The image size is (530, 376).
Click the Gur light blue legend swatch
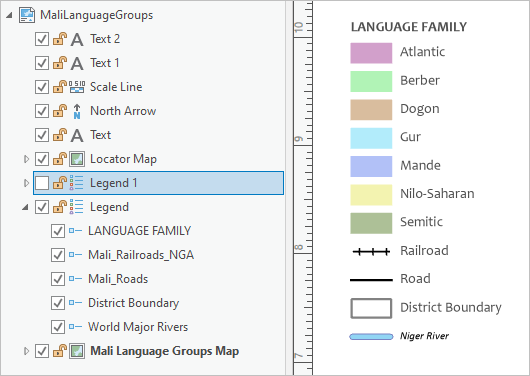(x=371, y=138)
